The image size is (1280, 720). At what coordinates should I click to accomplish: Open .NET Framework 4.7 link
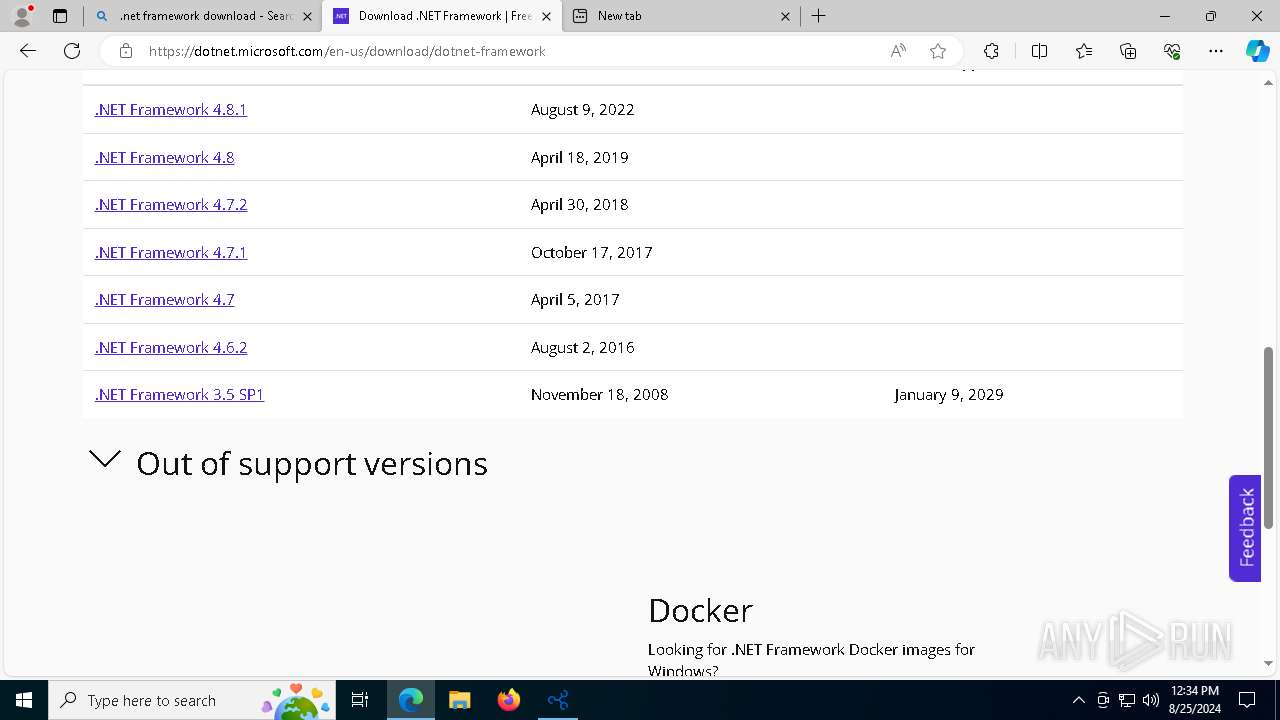coord(165,300)
